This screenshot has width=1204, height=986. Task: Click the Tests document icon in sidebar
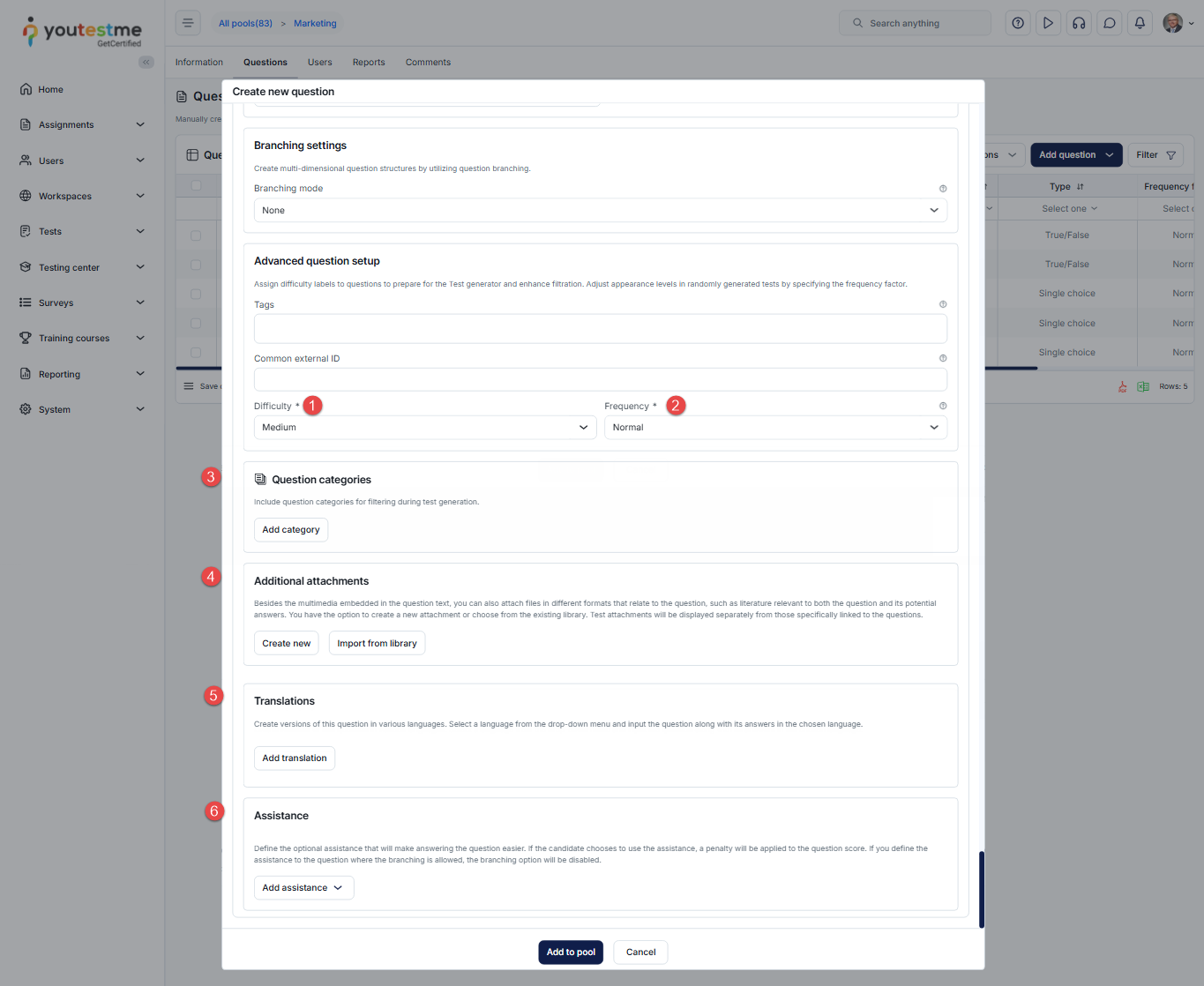click(x=26, y=231)
